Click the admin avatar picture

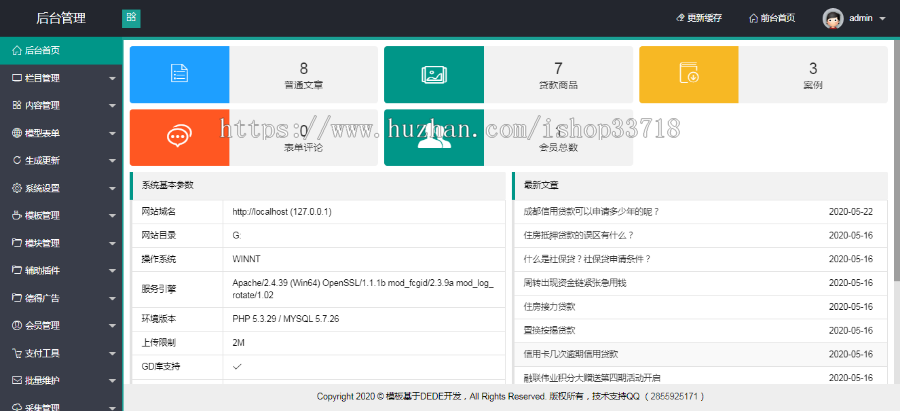click(x=833, y=18)
